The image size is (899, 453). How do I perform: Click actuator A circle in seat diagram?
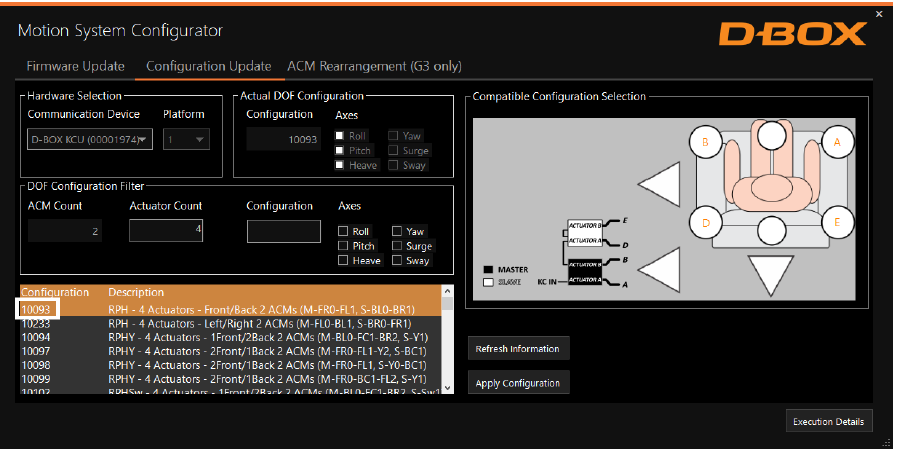836,143
